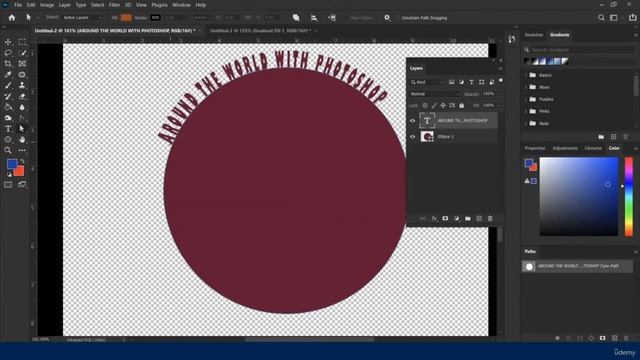Click the Fill color swatch in options bar
Image resolution: width=640 pixels, height=360 pixels.
126,18
